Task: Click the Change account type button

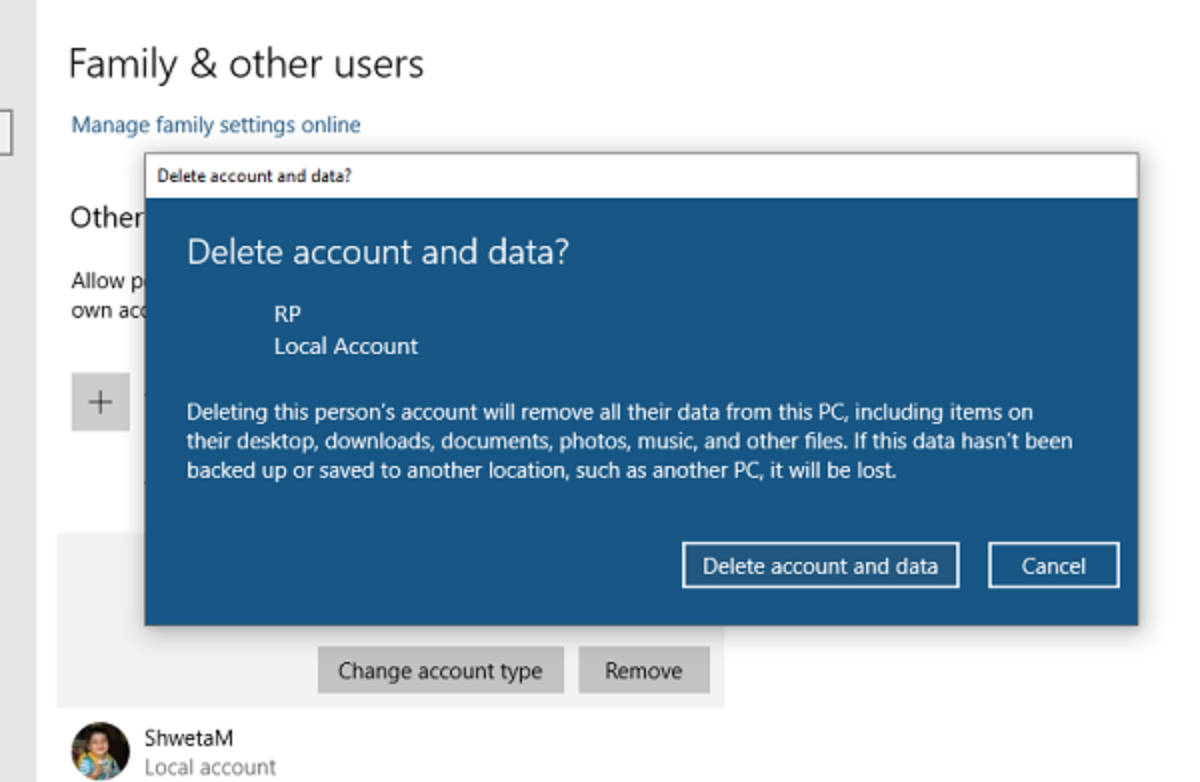Action: [440, 671]
